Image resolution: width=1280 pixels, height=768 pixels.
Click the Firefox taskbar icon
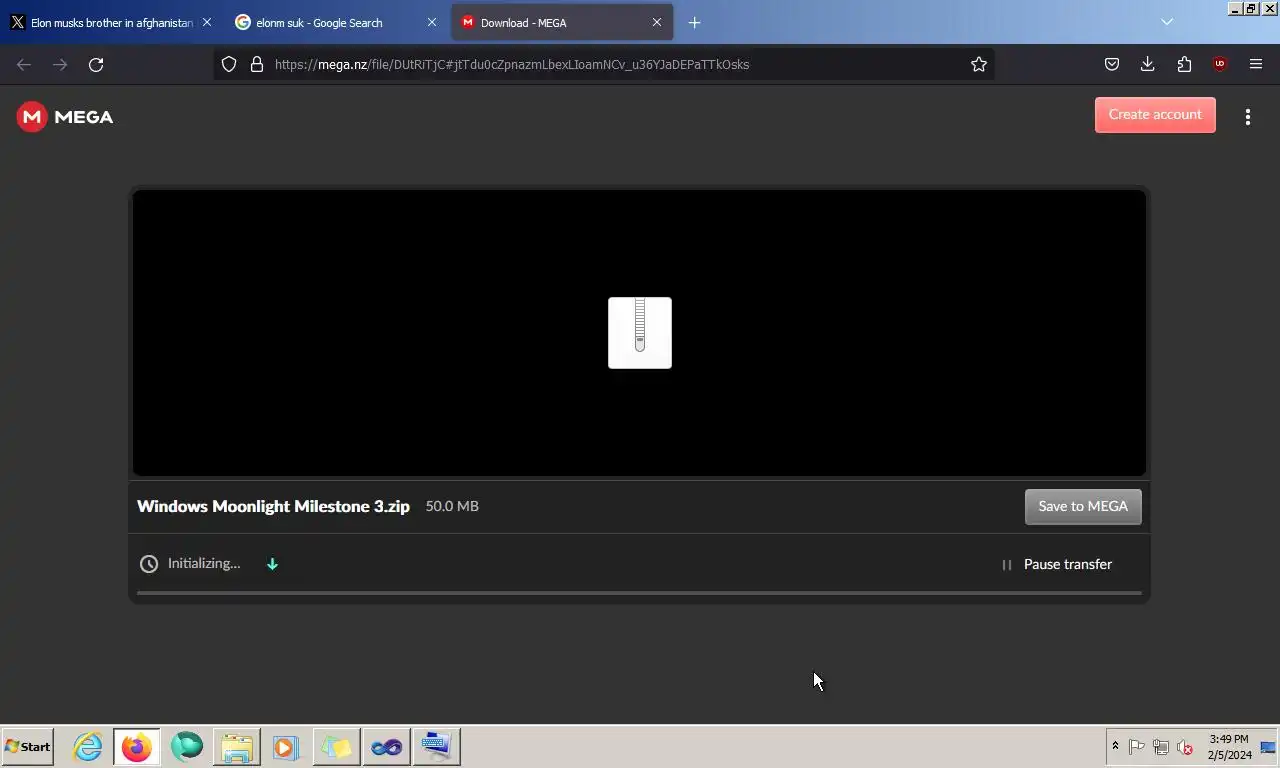(x=137, y=747)
